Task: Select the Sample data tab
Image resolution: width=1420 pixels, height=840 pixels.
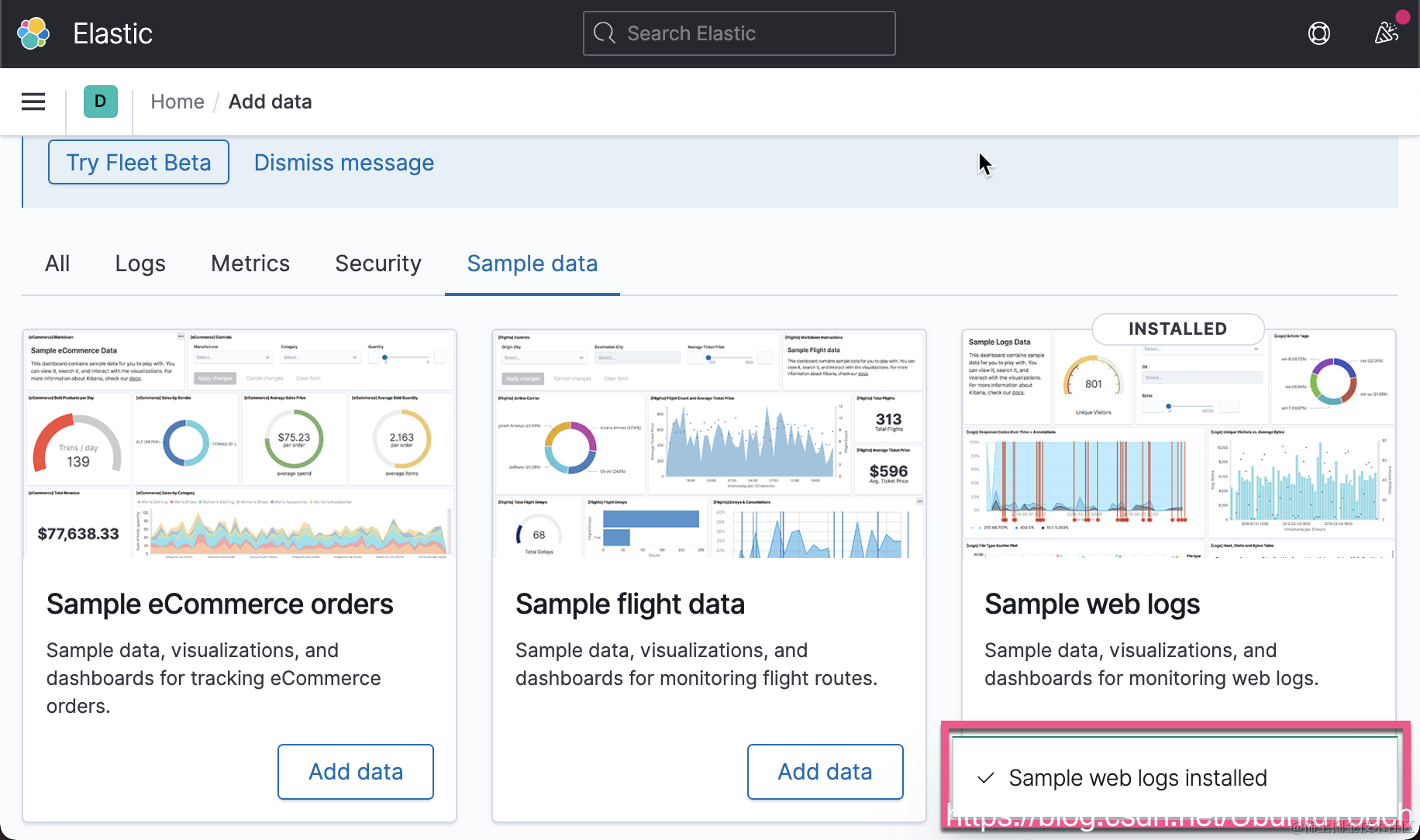Action: (532, 263)
